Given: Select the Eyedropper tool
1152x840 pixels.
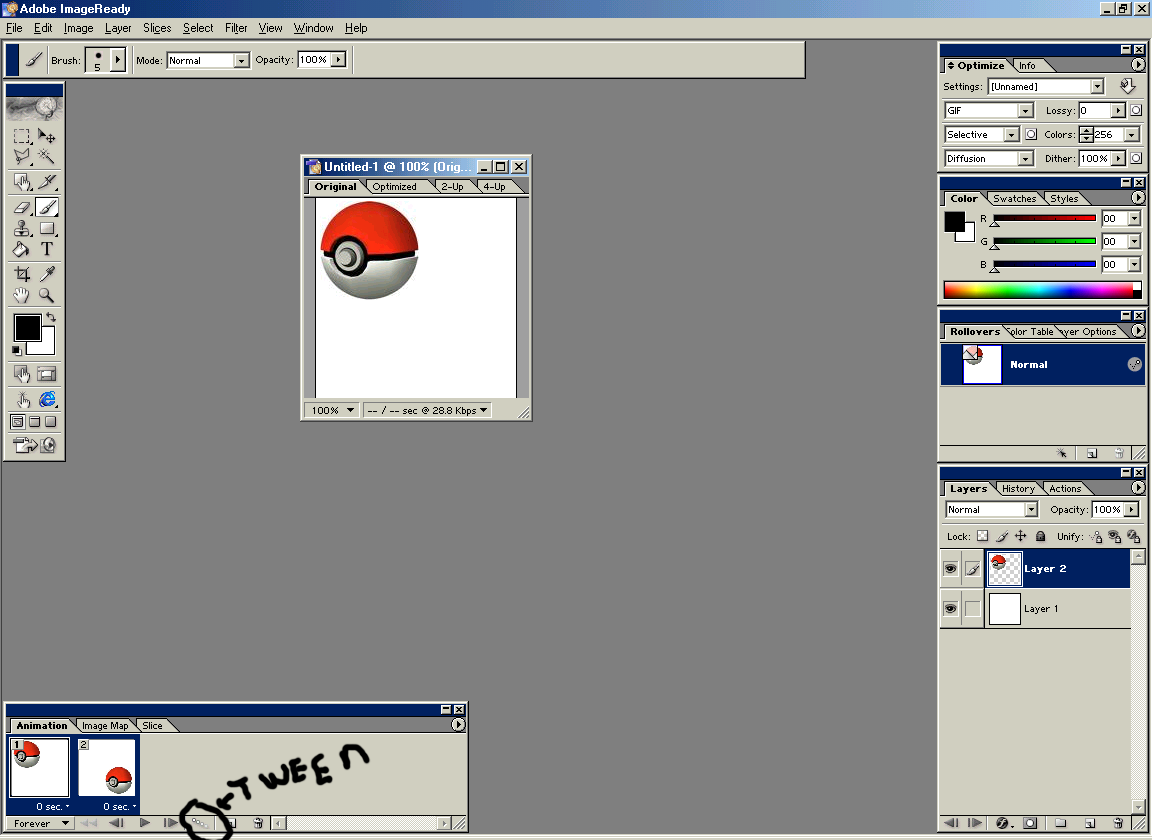Looking at the screenshot, I should coord(46,274).
